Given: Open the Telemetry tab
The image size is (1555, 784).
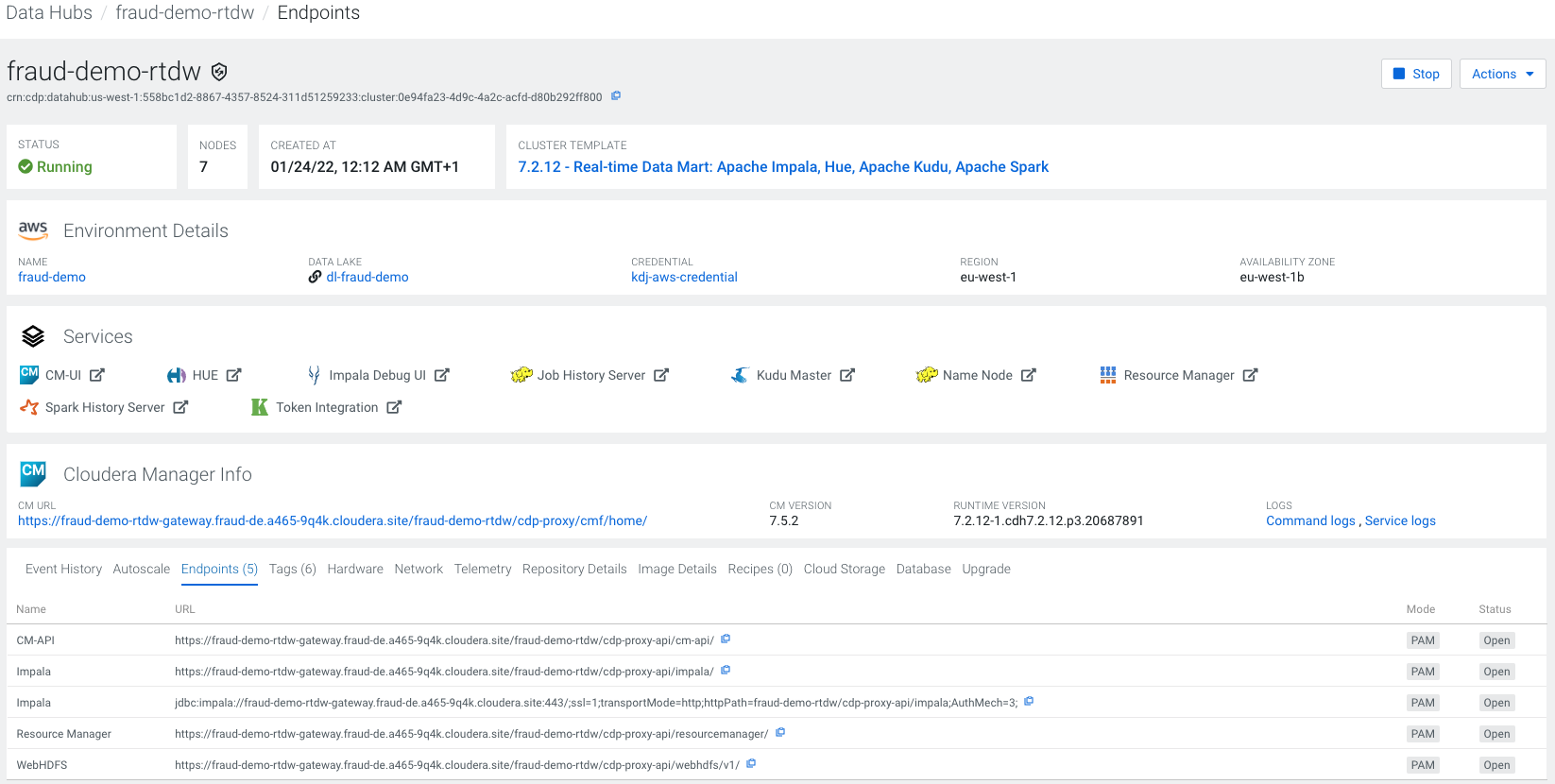Looking at the screenshot, I should click(483, 569).
